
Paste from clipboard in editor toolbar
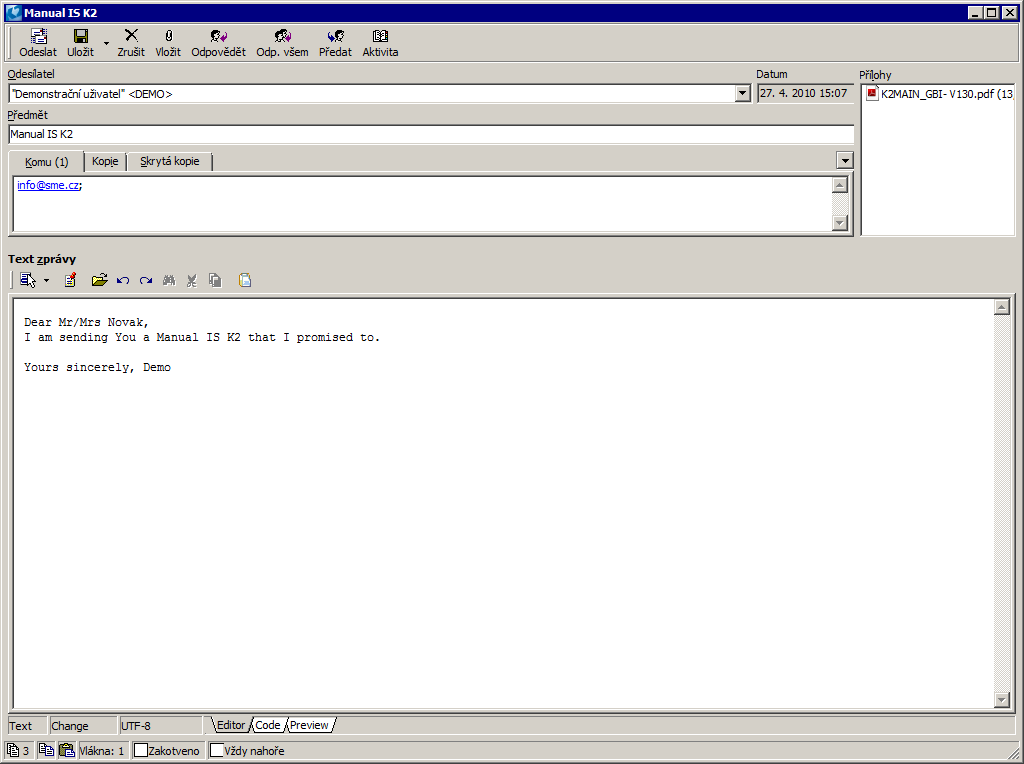pyautogui.click(x=245, y=280)
